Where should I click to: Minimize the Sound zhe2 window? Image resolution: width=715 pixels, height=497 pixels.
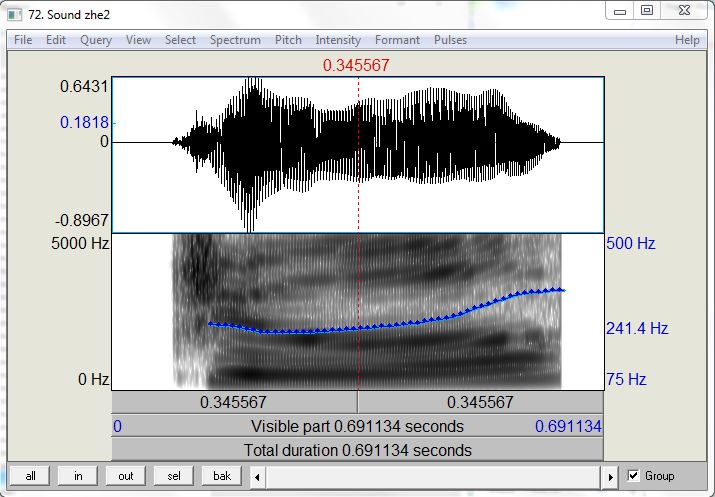pyautogui.click(x=620, y=11)
